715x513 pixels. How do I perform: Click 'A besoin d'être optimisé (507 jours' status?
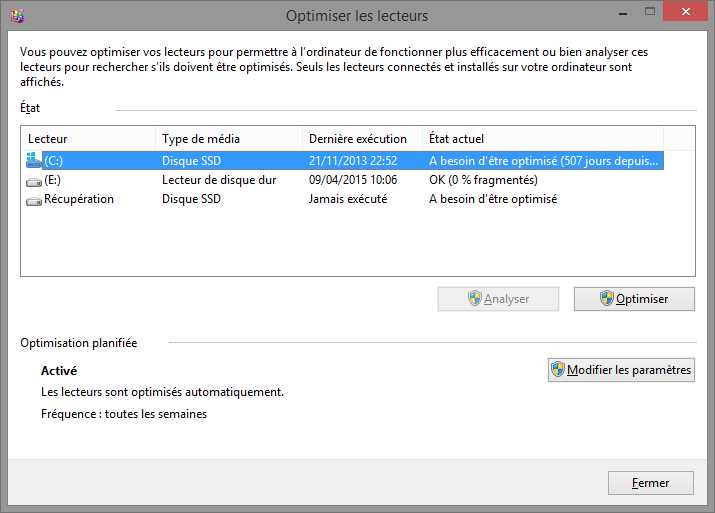pos(544,161)
